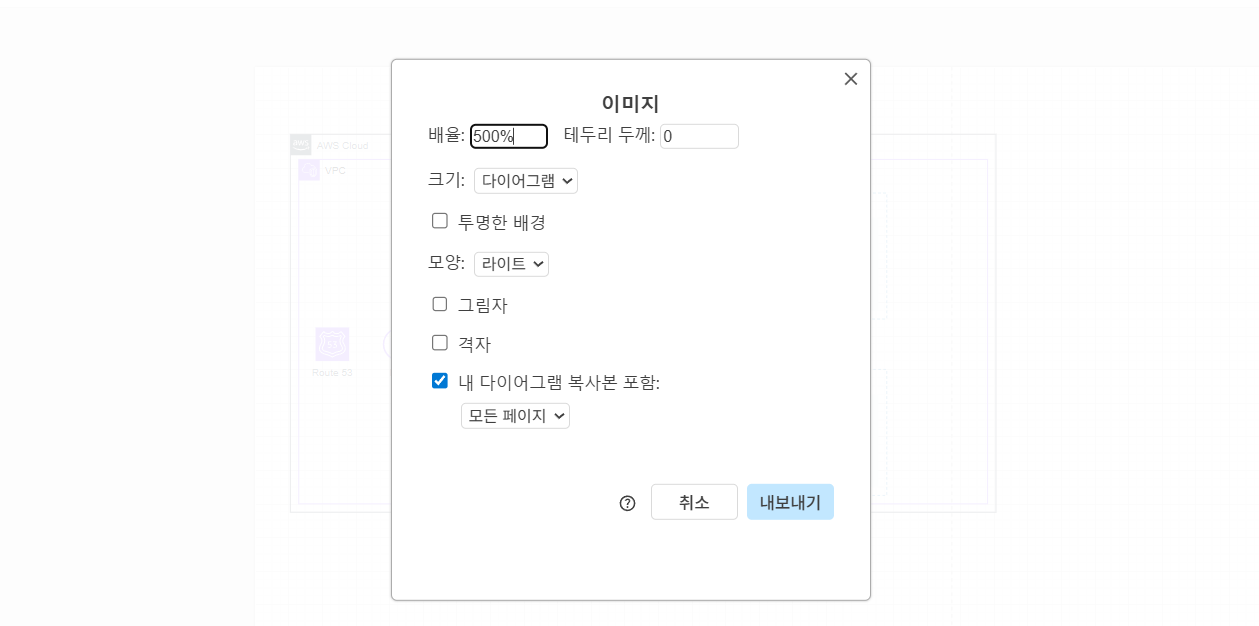Focus the 배율 500% input field
Screen dimensions: 1259x626
click(x=509, y=136)
